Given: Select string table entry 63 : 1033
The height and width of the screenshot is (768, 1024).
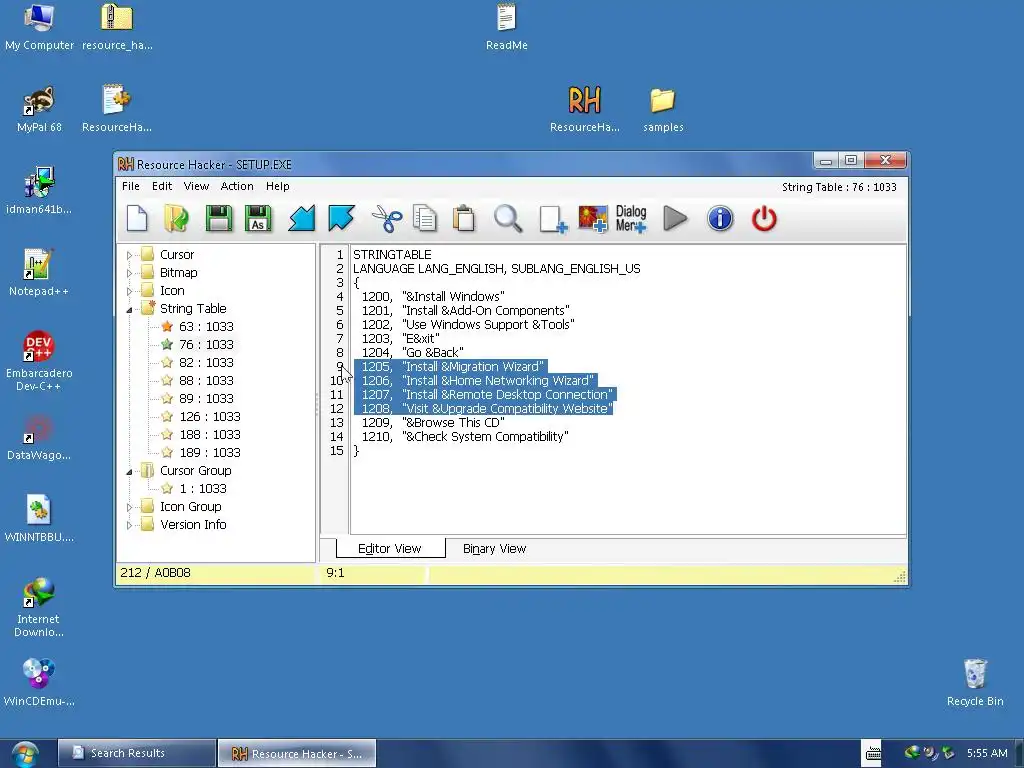Looking at the screenshot, I should 206,327.
